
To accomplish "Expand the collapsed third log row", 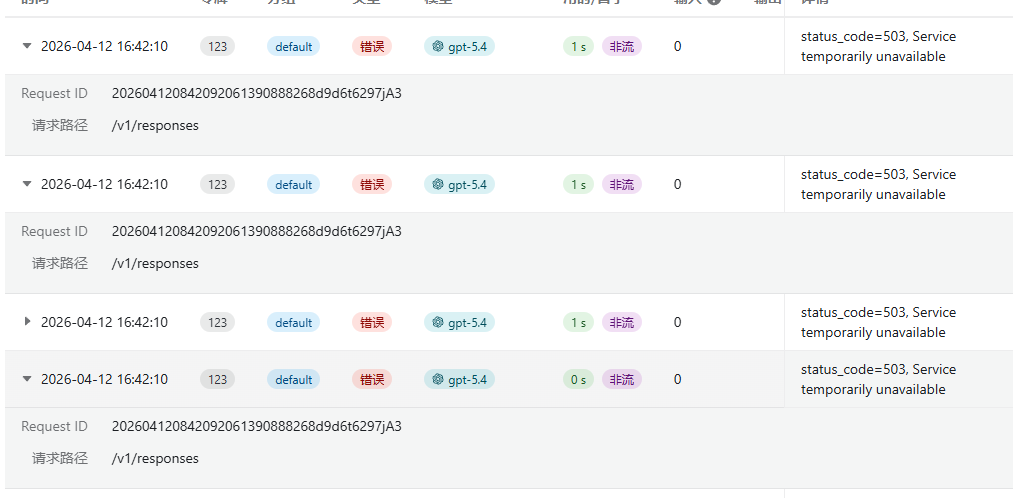I will coord(26,321).
